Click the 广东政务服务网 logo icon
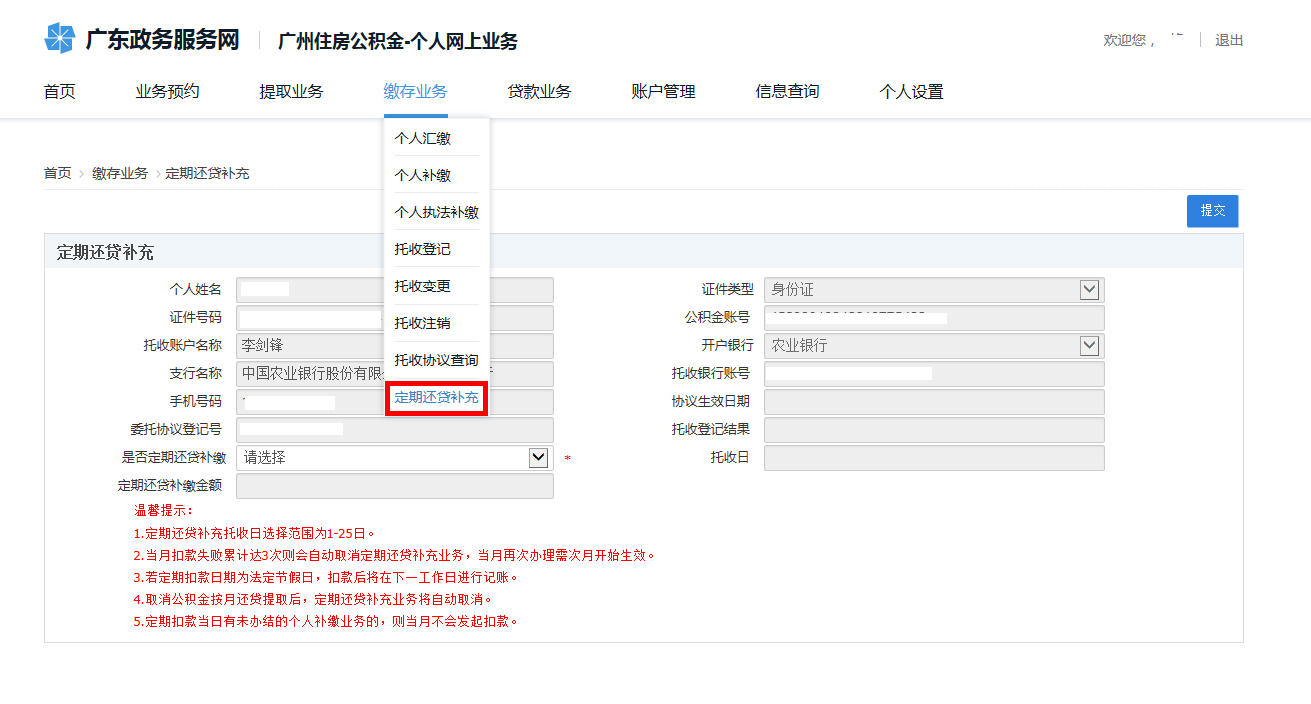 [60, 39]
